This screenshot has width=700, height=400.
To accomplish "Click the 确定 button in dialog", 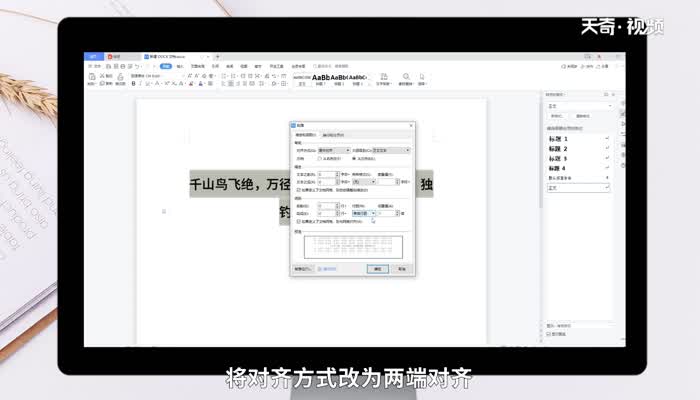I will [378, 269].
